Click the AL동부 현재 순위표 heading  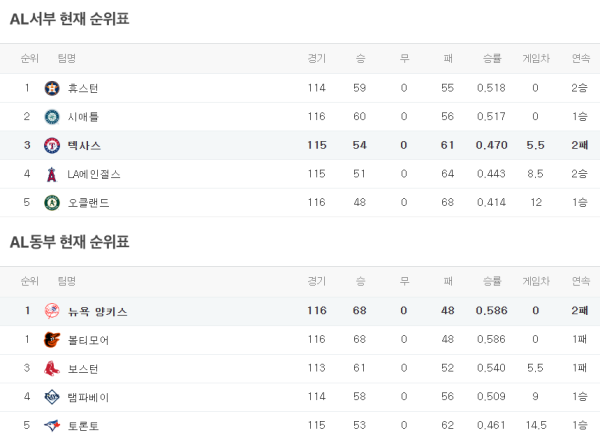tap(69, 242)
